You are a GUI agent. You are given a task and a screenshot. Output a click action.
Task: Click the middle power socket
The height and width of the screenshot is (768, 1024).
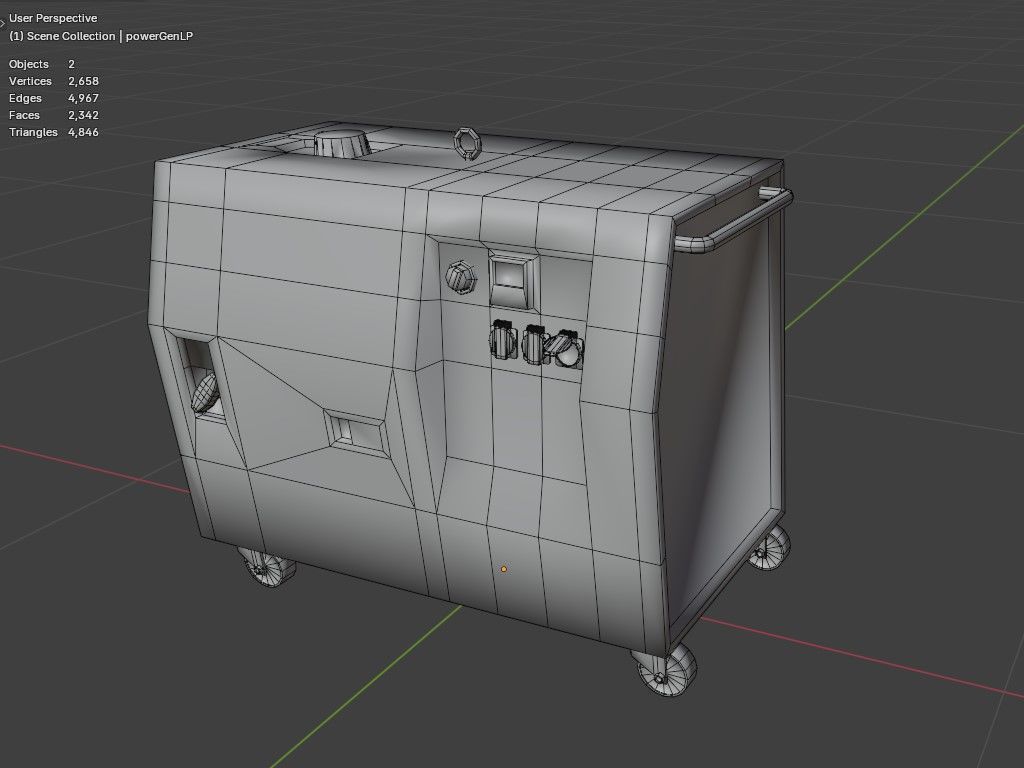coord(534,344)
